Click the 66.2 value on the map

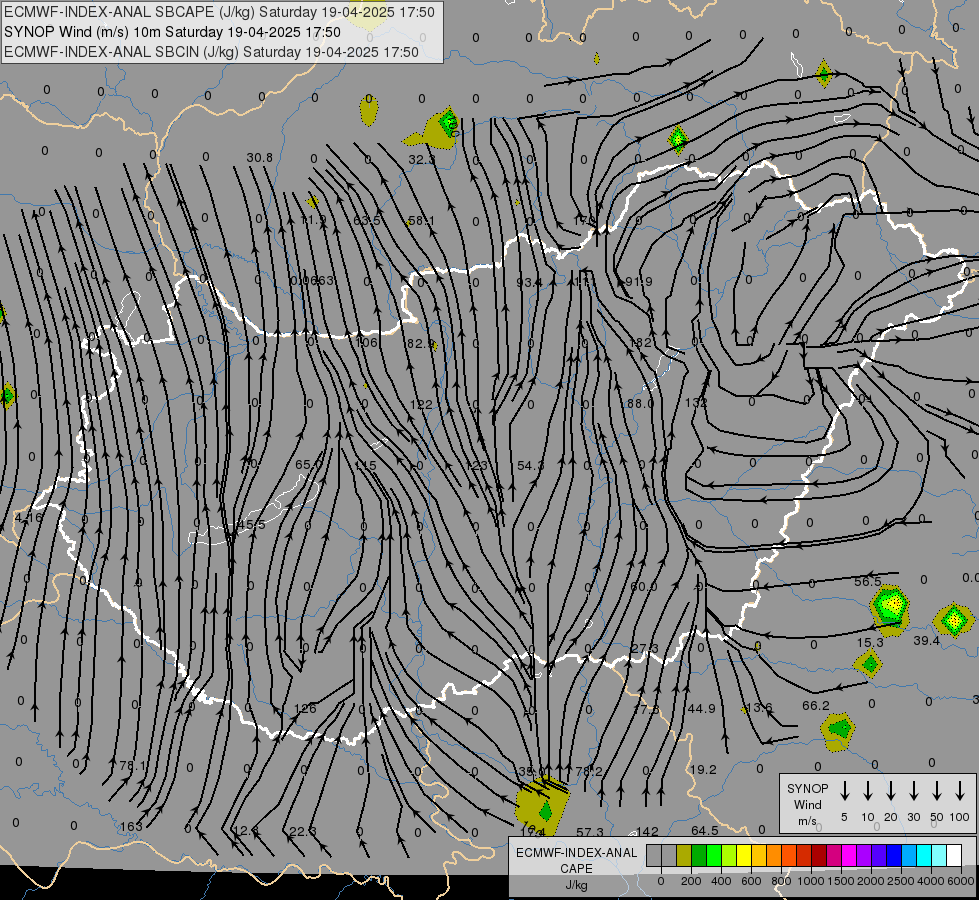tap(816, 706)
